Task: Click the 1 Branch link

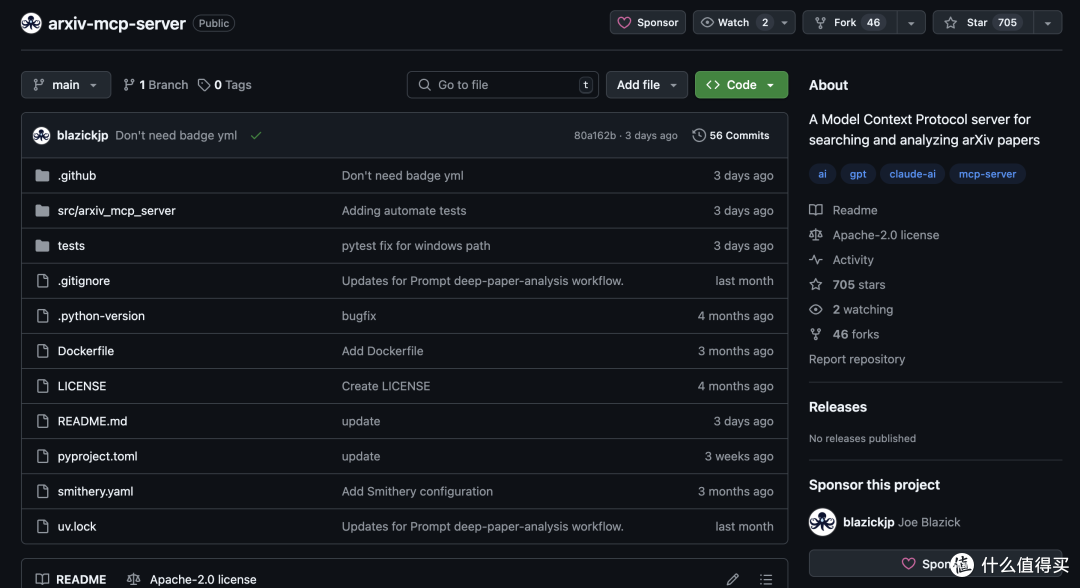Action: tap(156, 85)
